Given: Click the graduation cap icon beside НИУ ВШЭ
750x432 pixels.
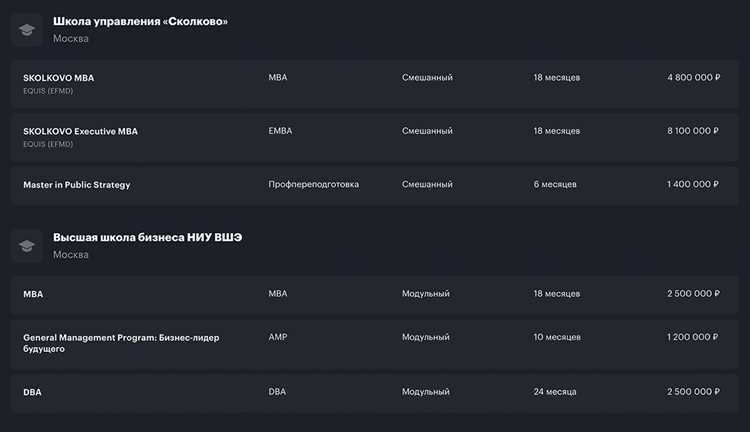Looking at the screenshot, I should [27, 245].
